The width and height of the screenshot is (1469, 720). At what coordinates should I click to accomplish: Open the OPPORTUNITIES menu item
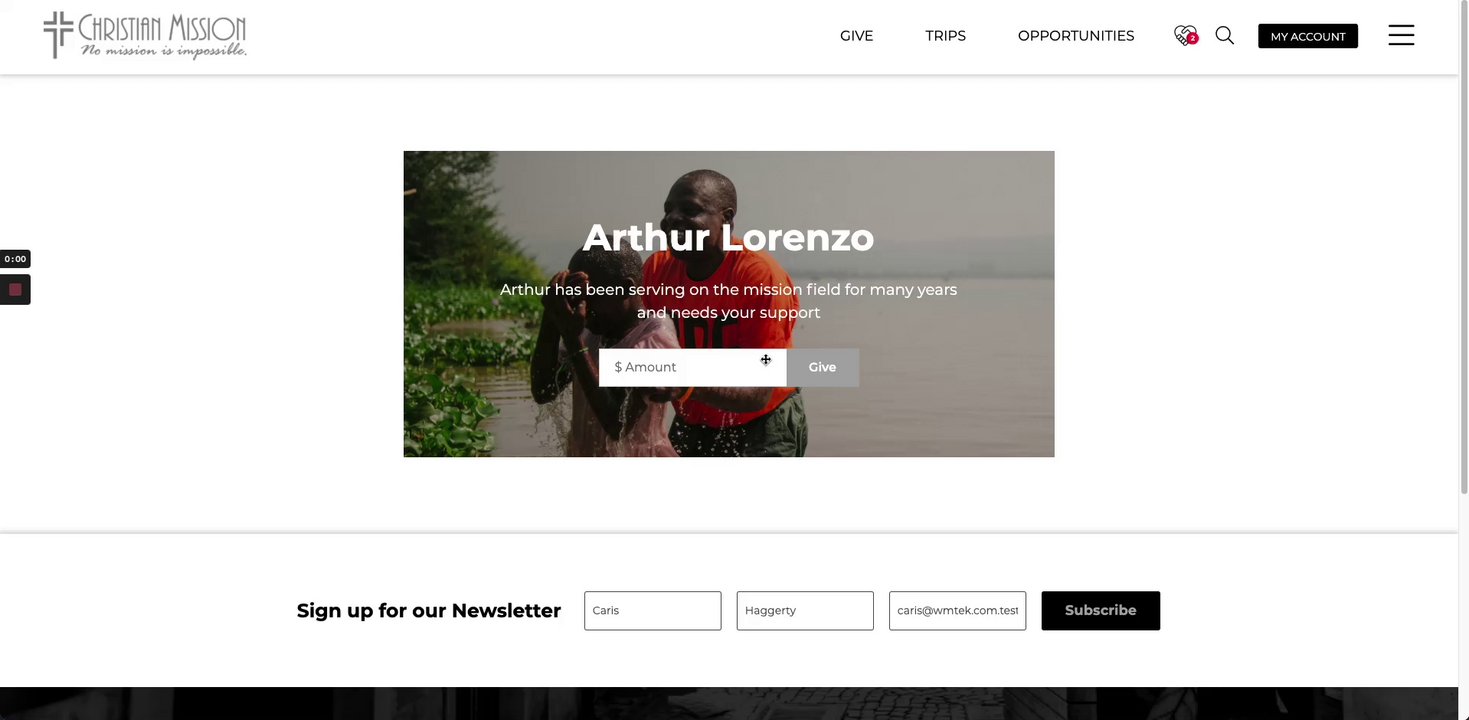(1076, 36)
